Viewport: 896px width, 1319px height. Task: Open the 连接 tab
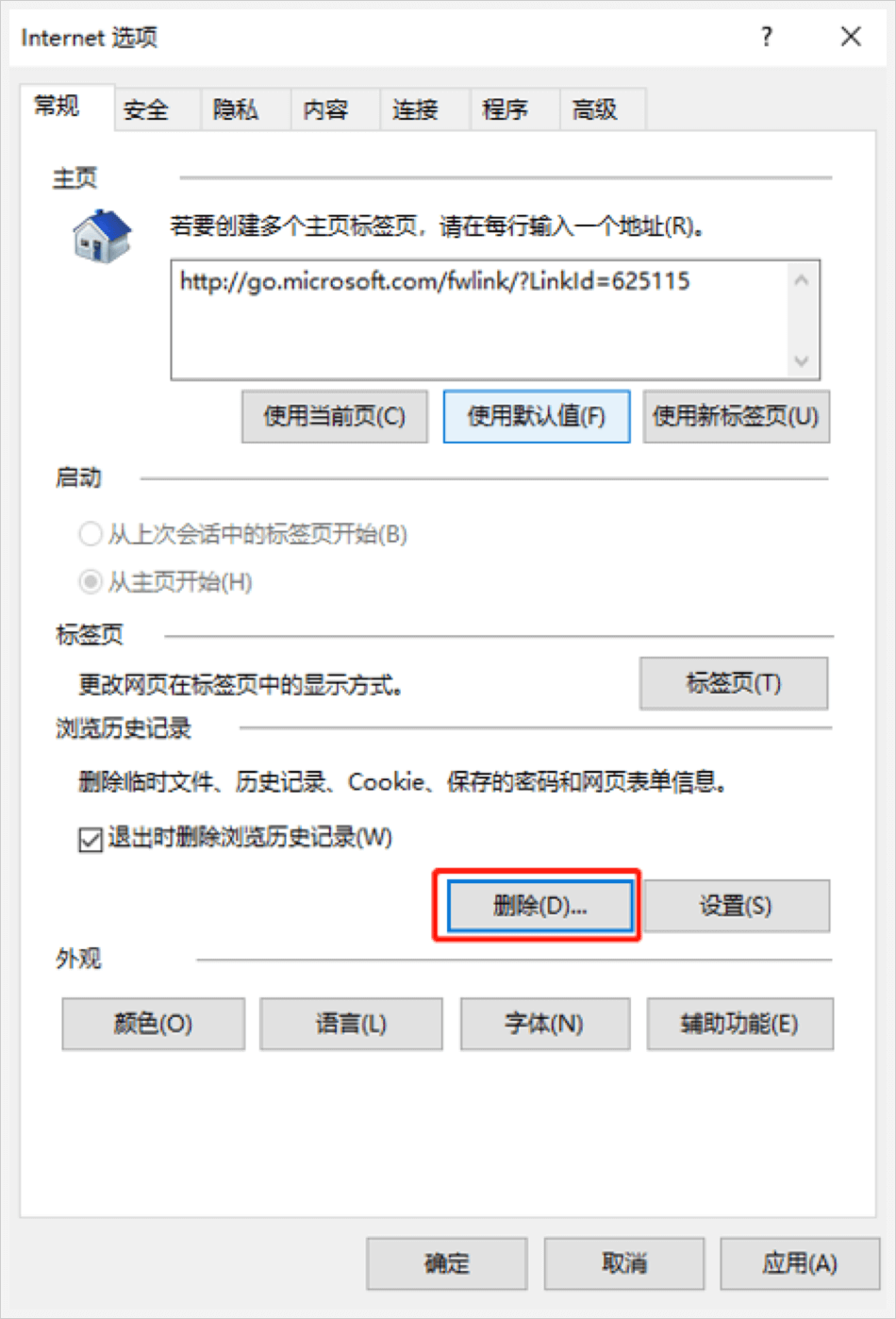coord(416,109)
